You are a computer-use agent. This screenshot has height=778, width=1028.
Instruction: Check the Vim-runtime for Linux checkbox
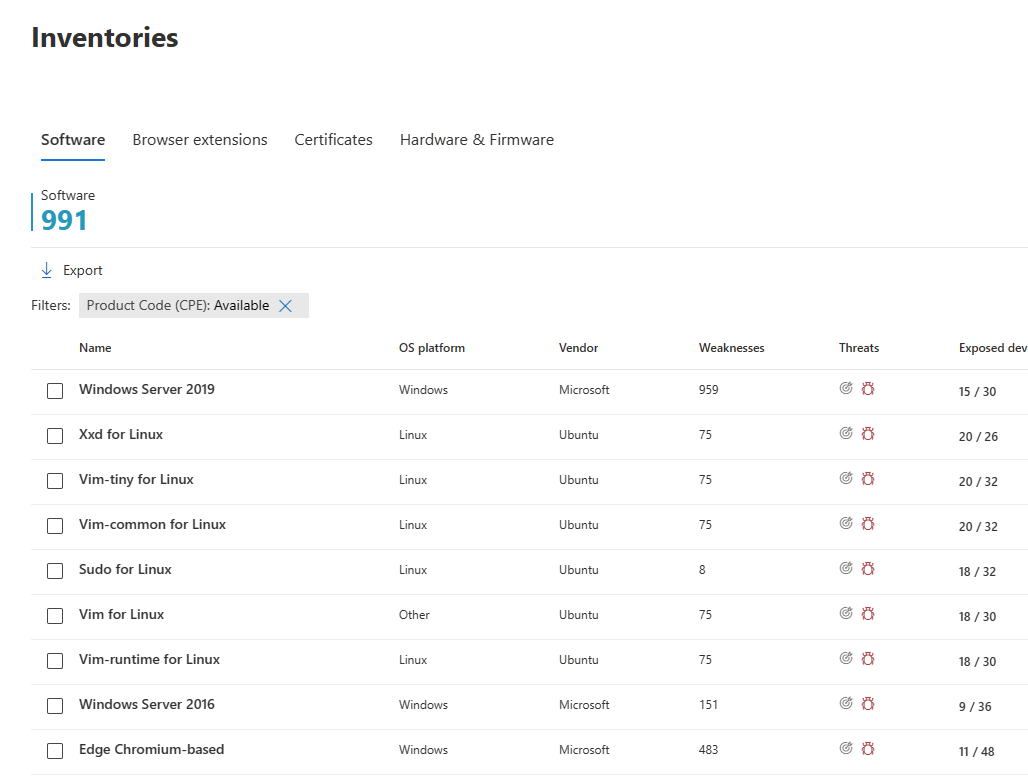[x=55, y=661]
